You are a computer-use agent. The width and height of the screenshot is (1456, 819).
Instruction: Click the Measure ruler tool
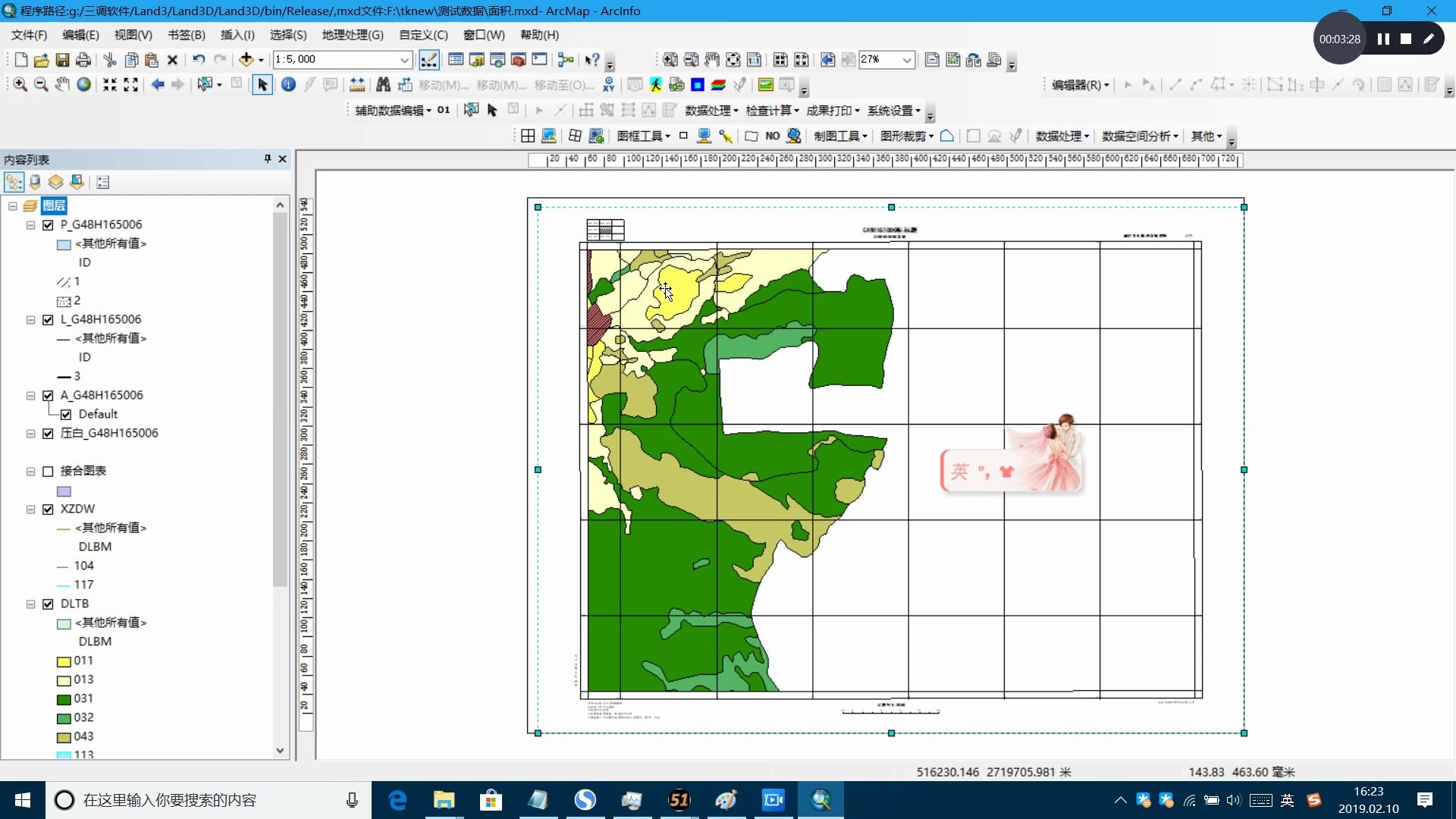tap(357, 85)
